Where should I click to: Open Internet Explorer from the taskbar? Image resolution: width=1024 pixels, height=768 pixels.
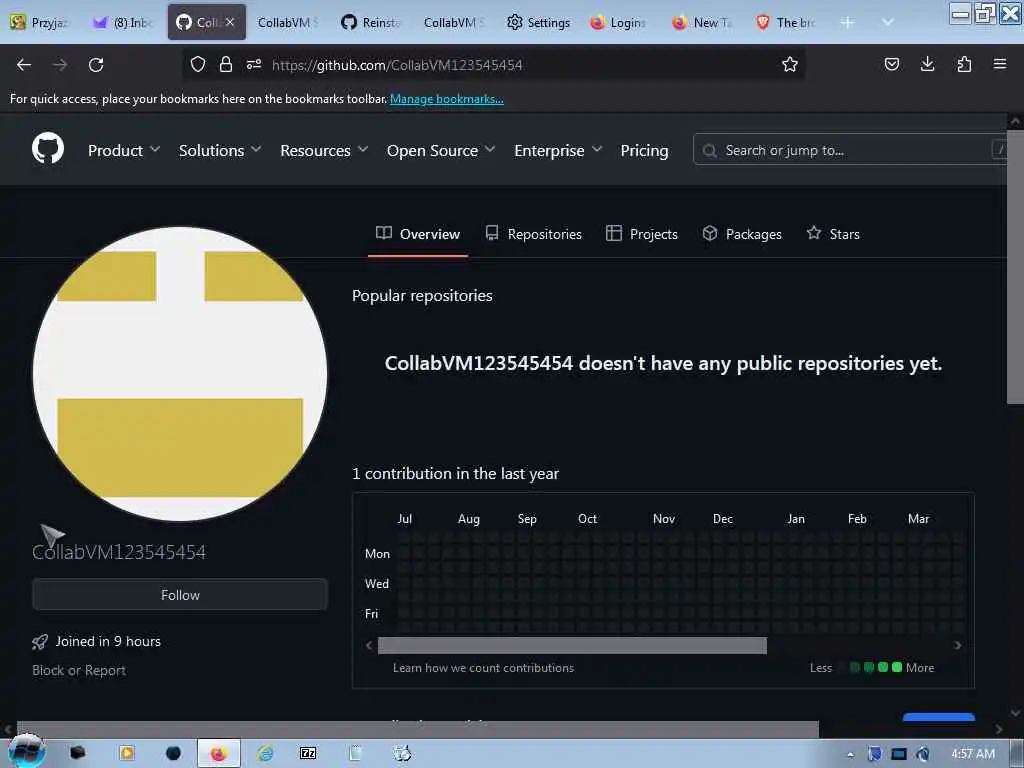click(264, 754)
